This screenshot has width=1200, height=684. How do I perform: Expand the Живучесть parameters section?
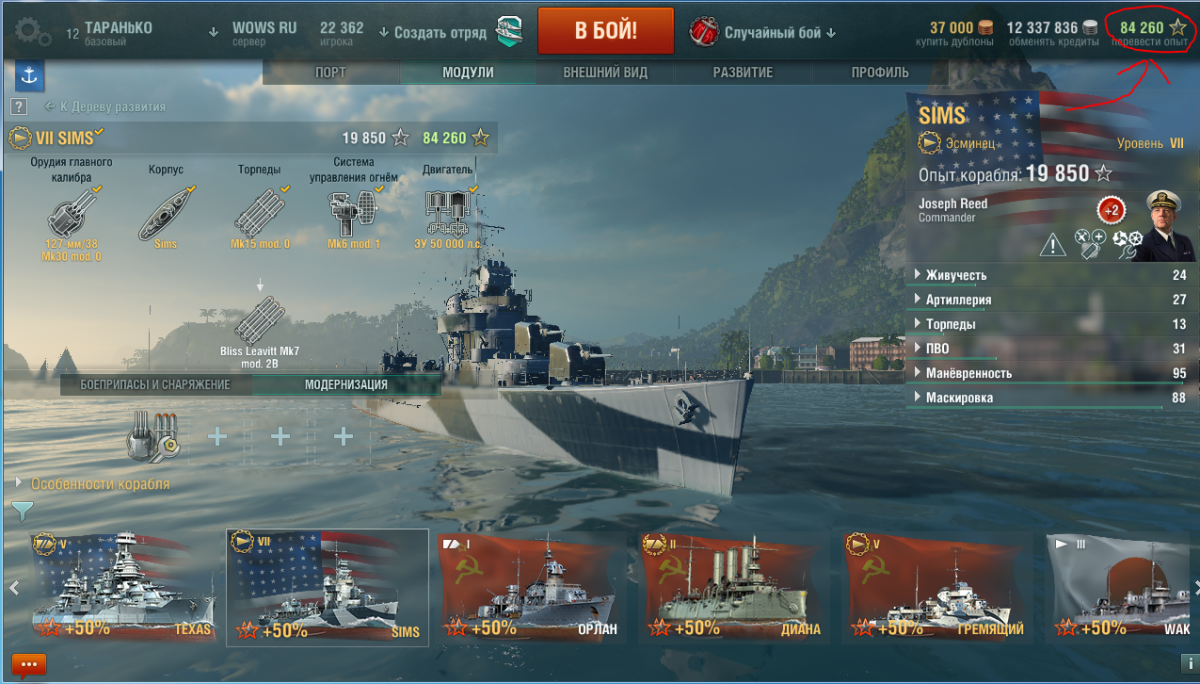pos(1052,275)
